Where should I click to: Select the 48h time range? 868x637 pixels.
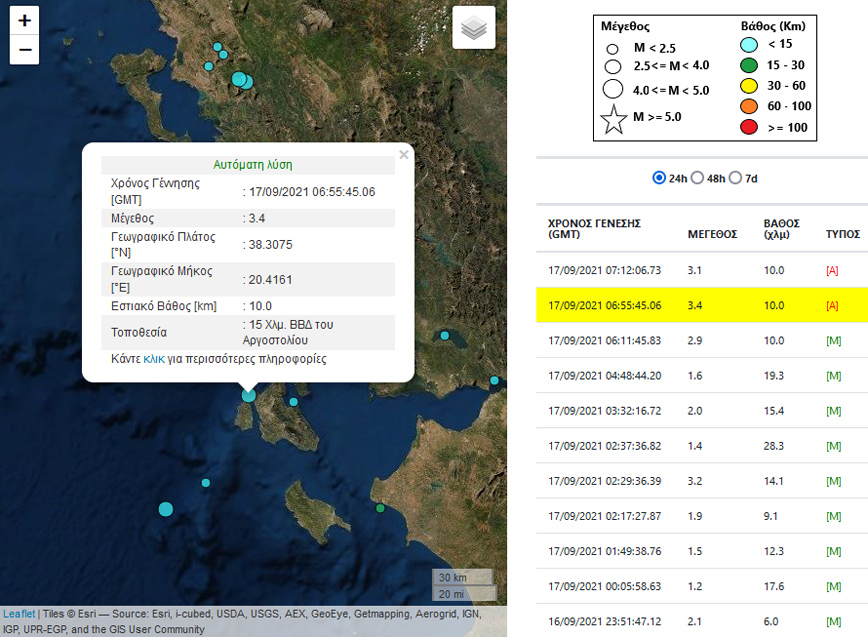pyautogui.click(x=698, y=178)
